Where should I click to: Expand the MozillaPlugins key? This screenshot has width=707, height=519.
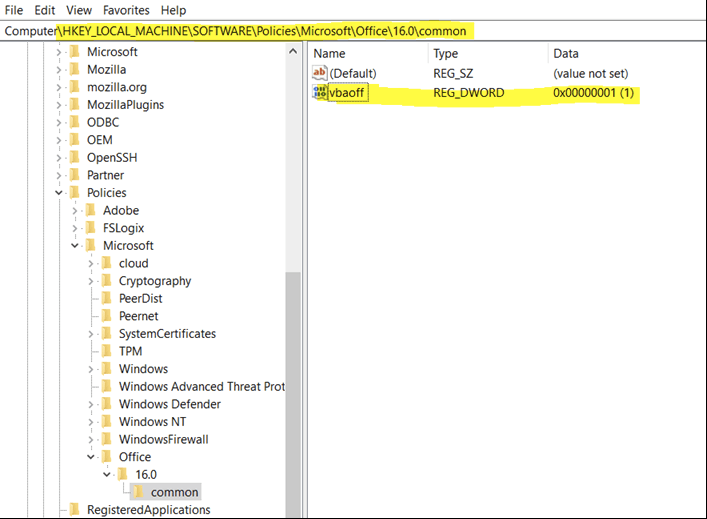pyautogui.click(x=59, y=105)
